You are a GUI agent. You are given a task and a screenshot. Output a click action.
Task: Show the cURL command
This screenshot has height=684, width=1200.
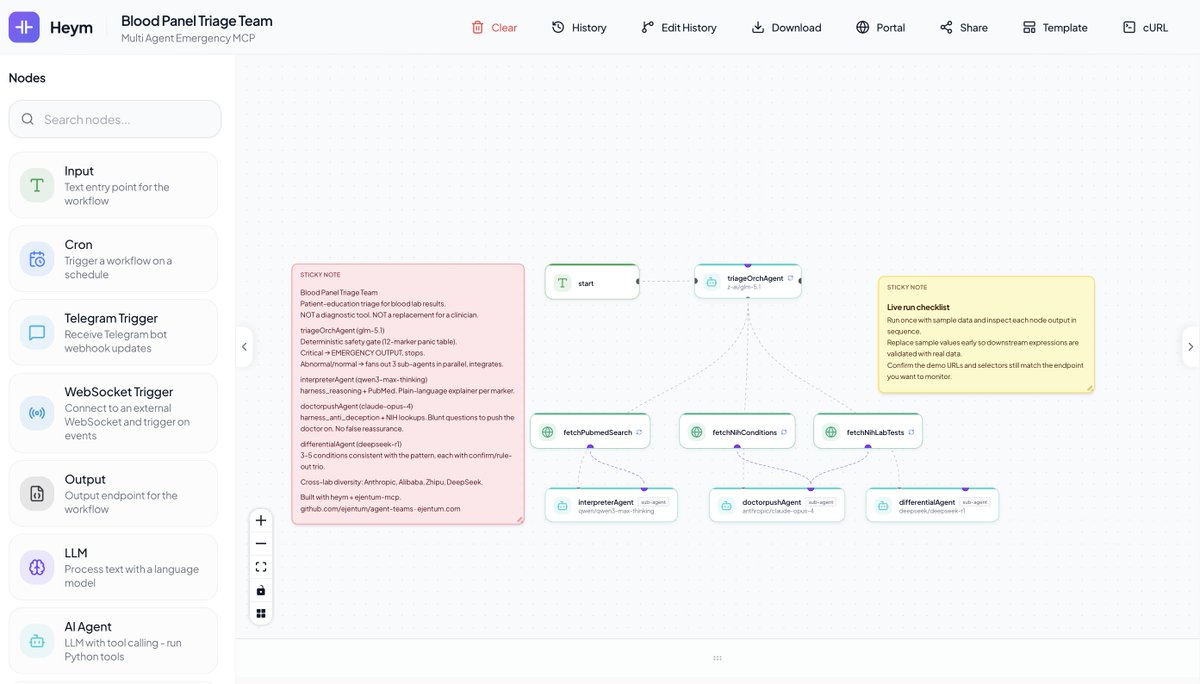click(1145, 27)
